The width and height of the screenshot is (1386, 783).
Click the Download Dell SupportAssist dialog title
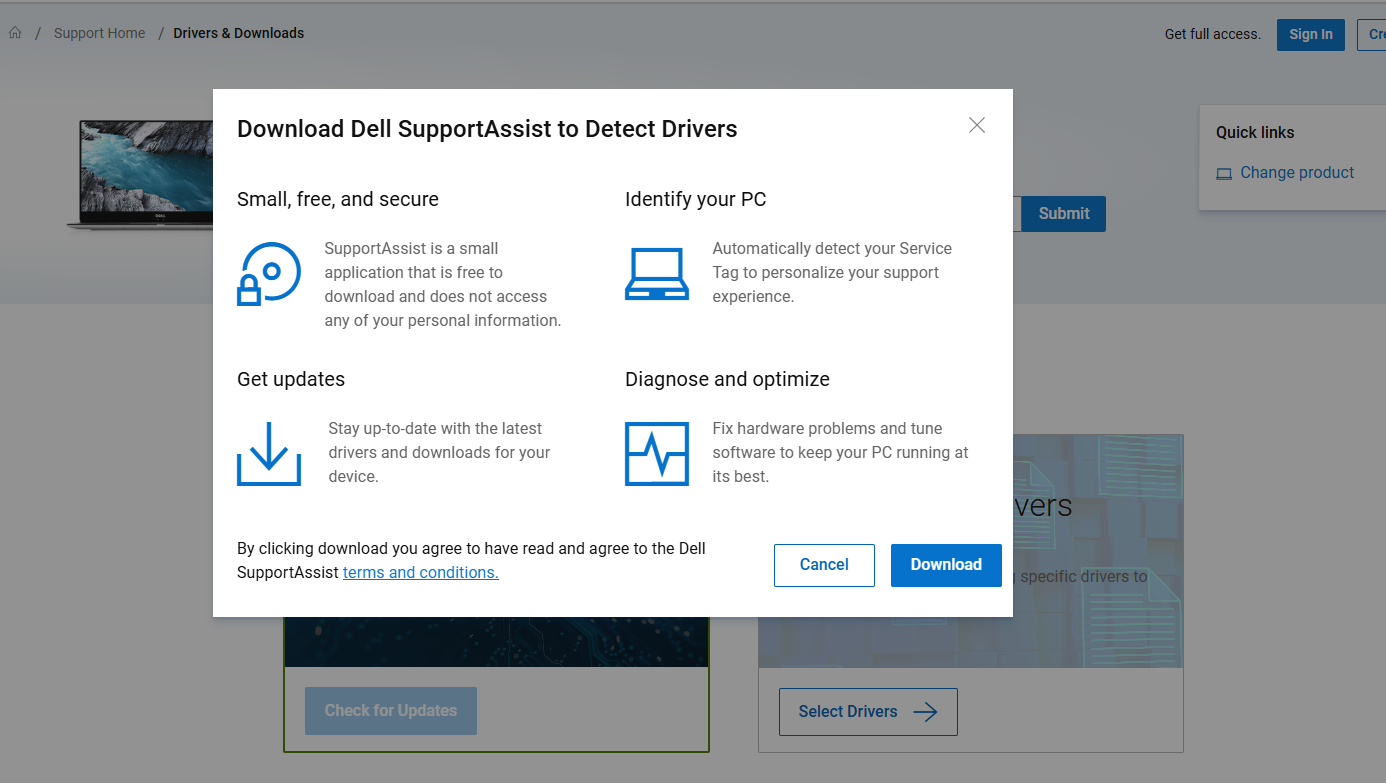[487, 129]
